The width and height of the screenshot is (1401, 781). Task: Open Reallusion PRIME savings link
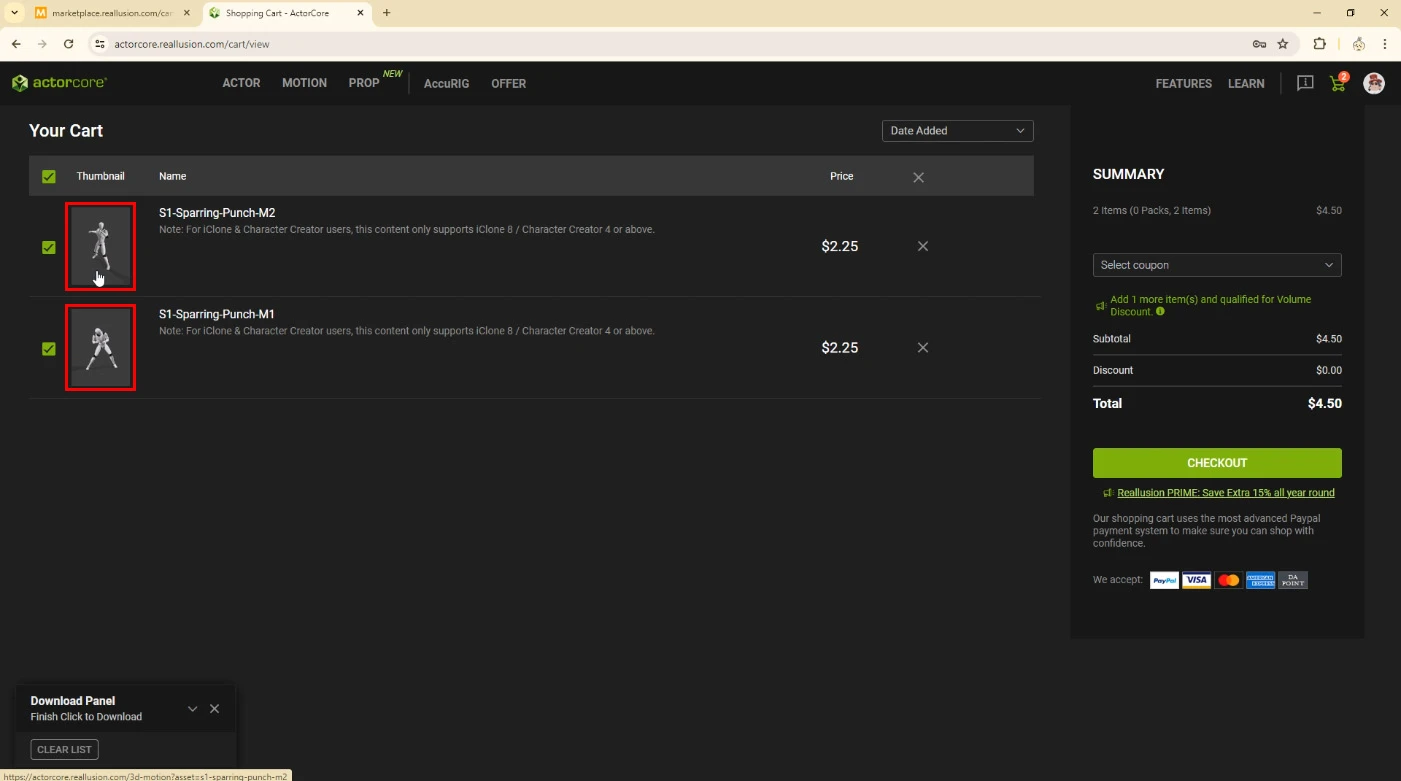(1225, 493)
